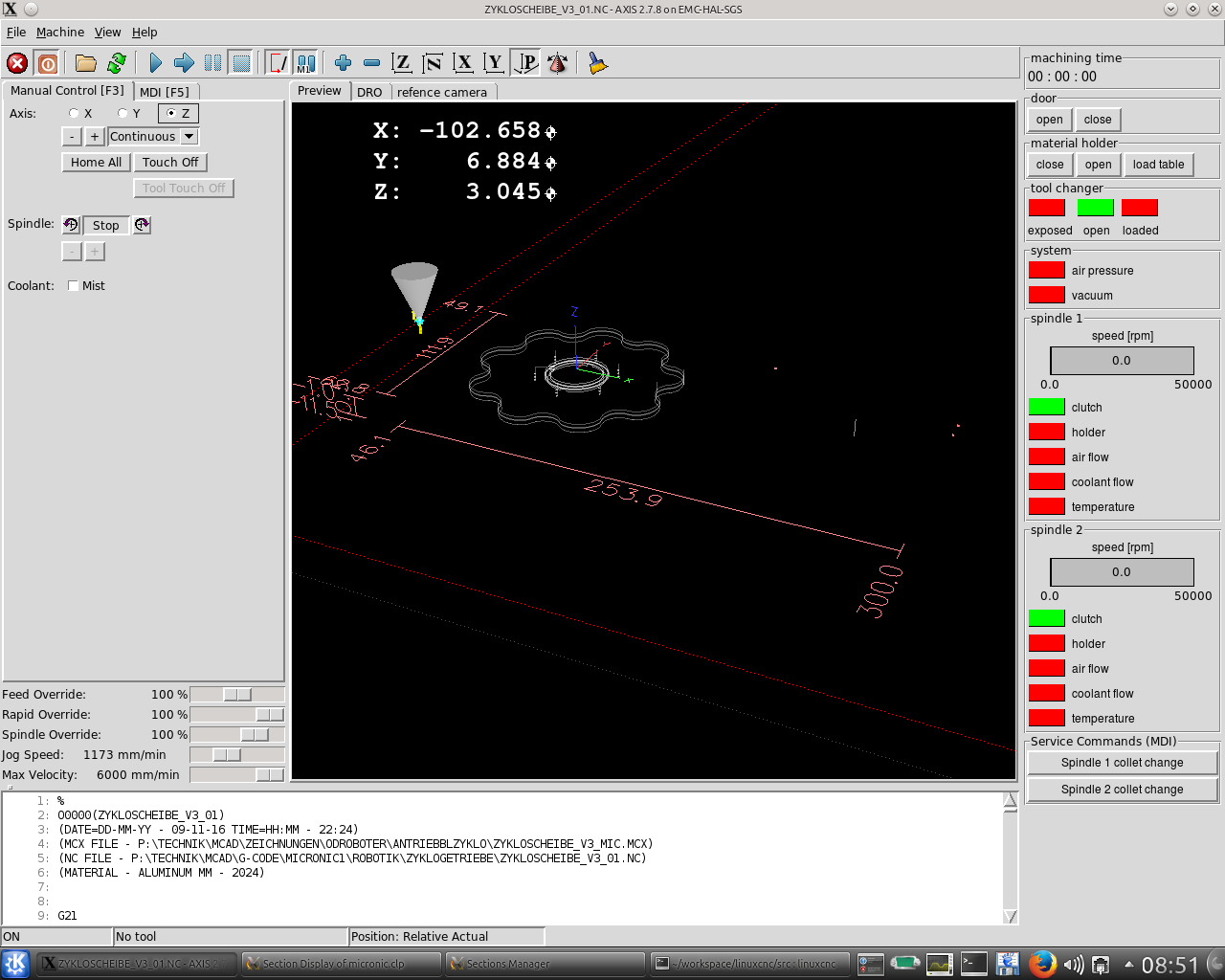Viewport: 1225px width, 980px height.
Task: Open the Machine menu
Action: pos(59,32)
